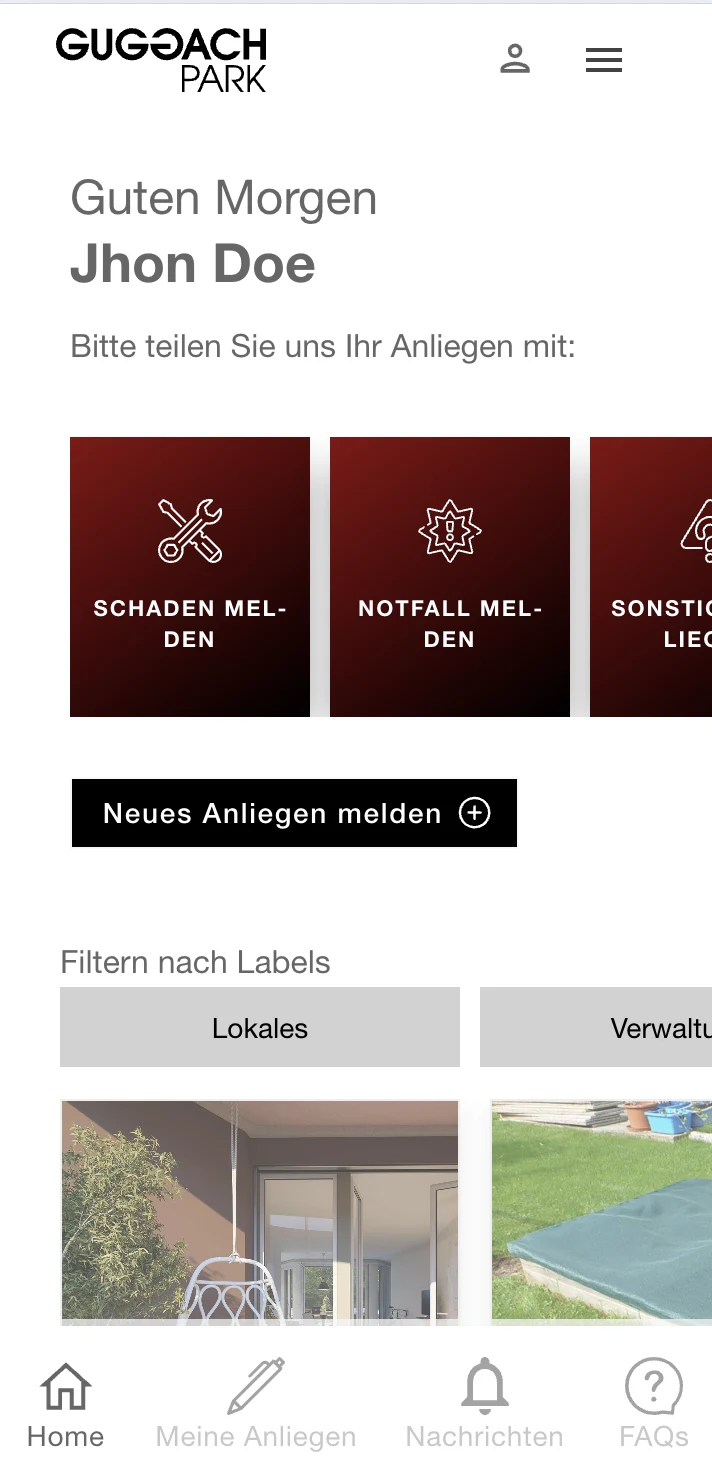Select the Sonstiges Anliegen card
This screenshot has height=1472, width=712.
click(x=651, y=577)
